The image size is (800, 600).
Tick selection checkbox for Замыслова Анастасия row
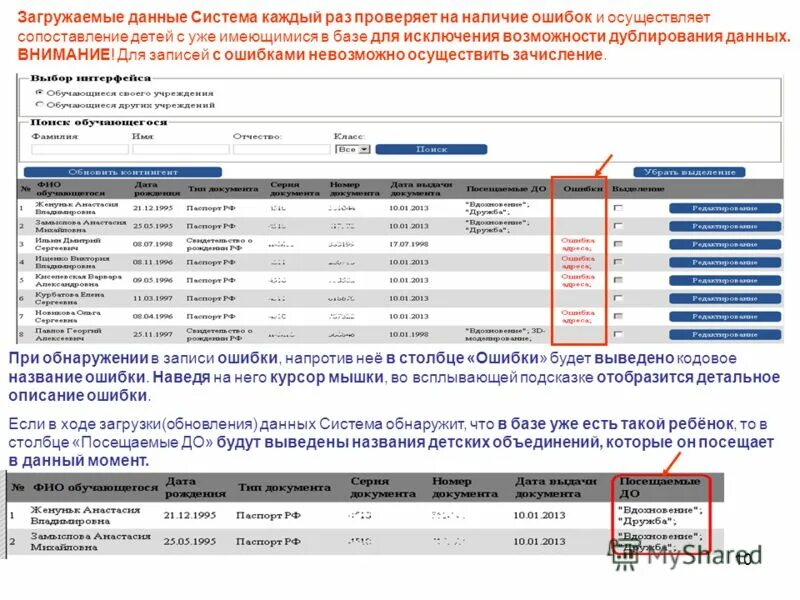[x=618, y=226]
